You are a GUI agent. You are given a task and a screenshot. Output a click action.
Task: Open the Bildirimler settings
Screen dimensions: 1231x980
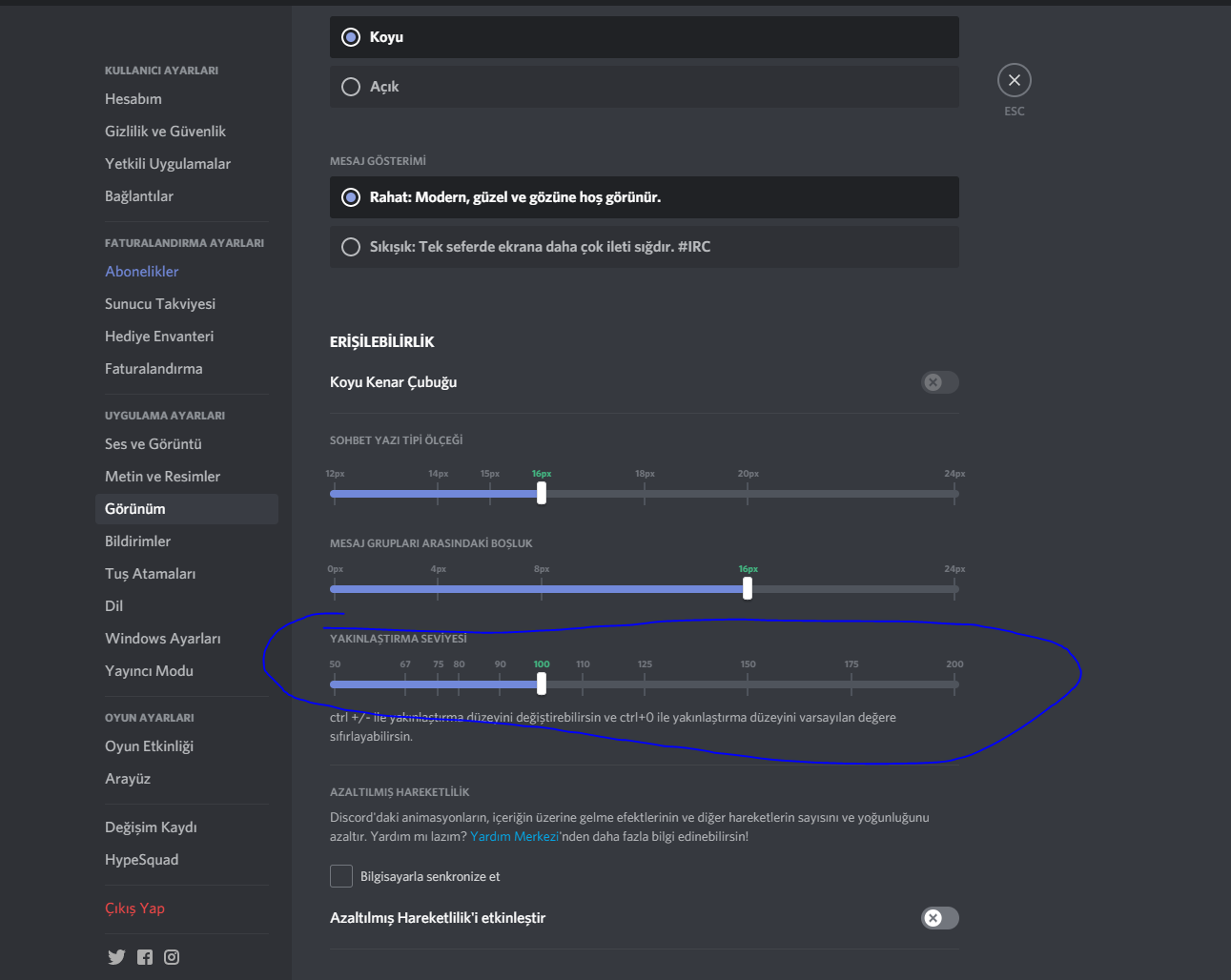(x=187, y=541)
